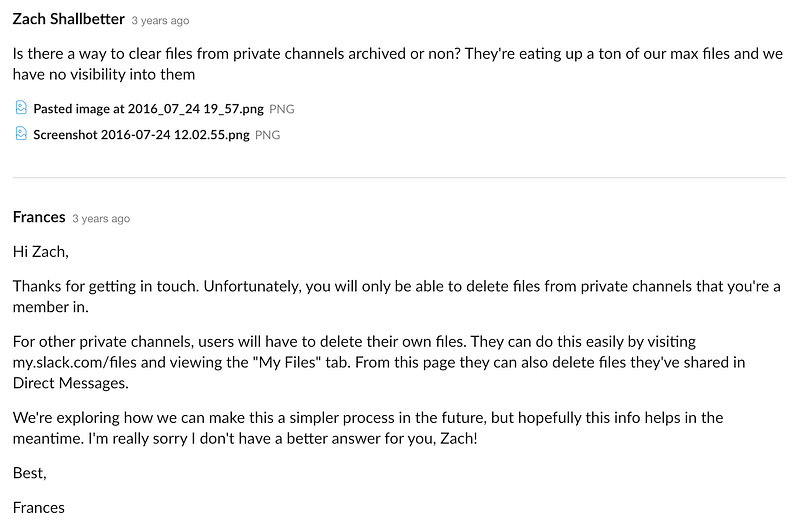Open the Pasted image at 2016_07_24 19_57.png attachment
This screenshot has height=525, width=800.
[148, 109]
